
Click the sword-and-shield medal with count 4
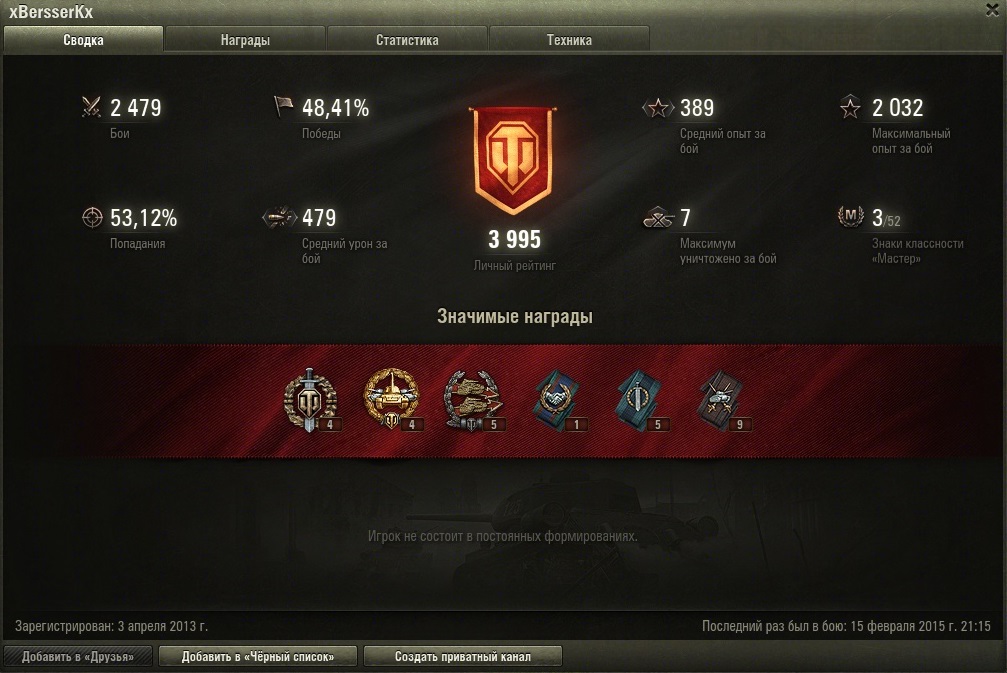coord(311,399)
